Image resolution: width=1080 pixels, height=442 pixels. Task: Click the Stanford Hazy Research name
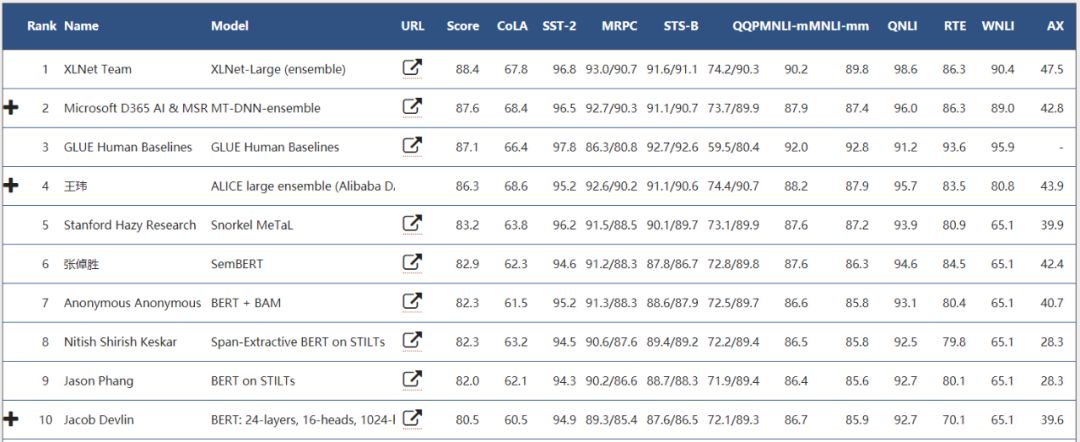tap(130, 225)
